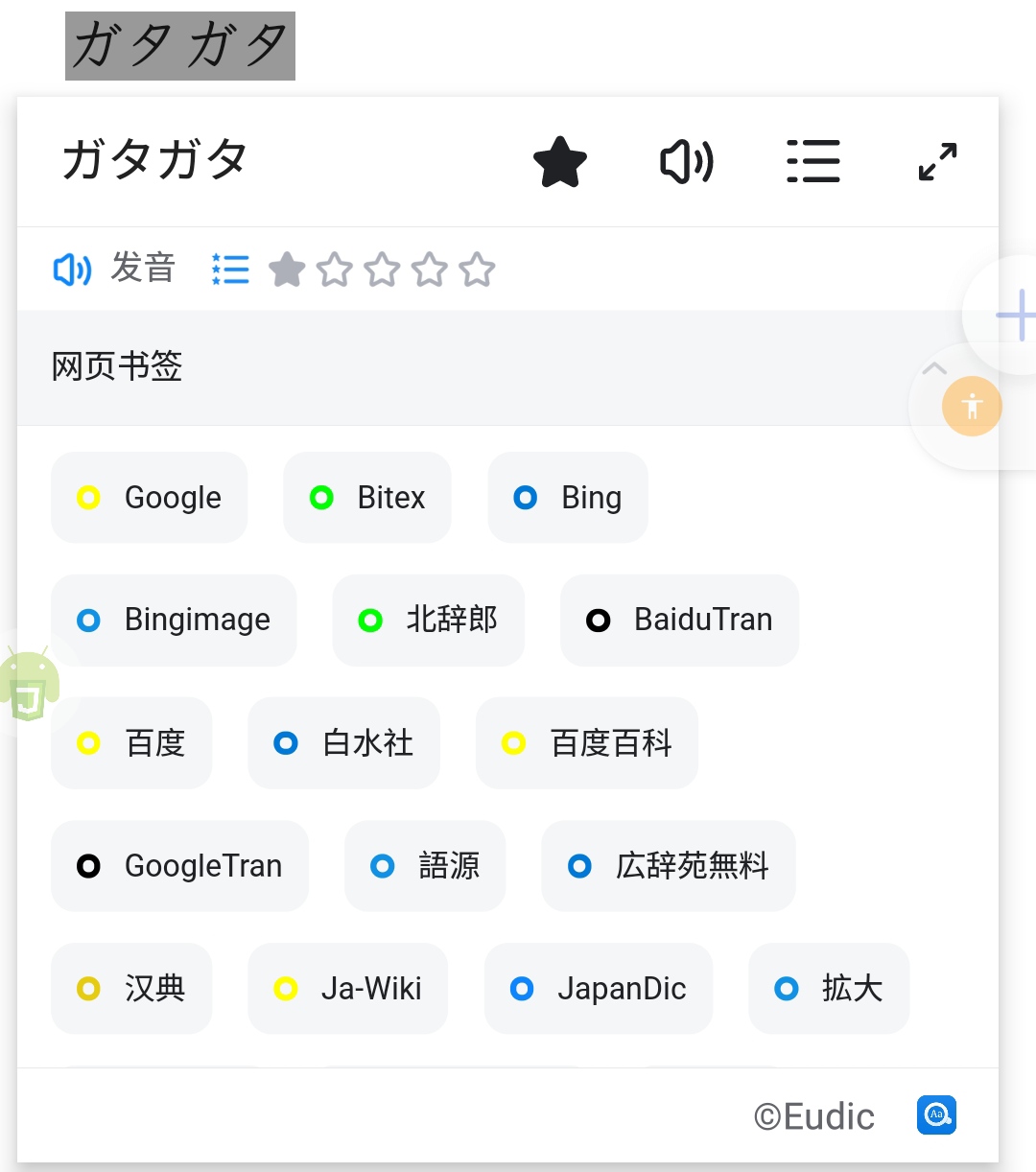Expand popup with the fullscreen arrows icon

pos(937,162)
